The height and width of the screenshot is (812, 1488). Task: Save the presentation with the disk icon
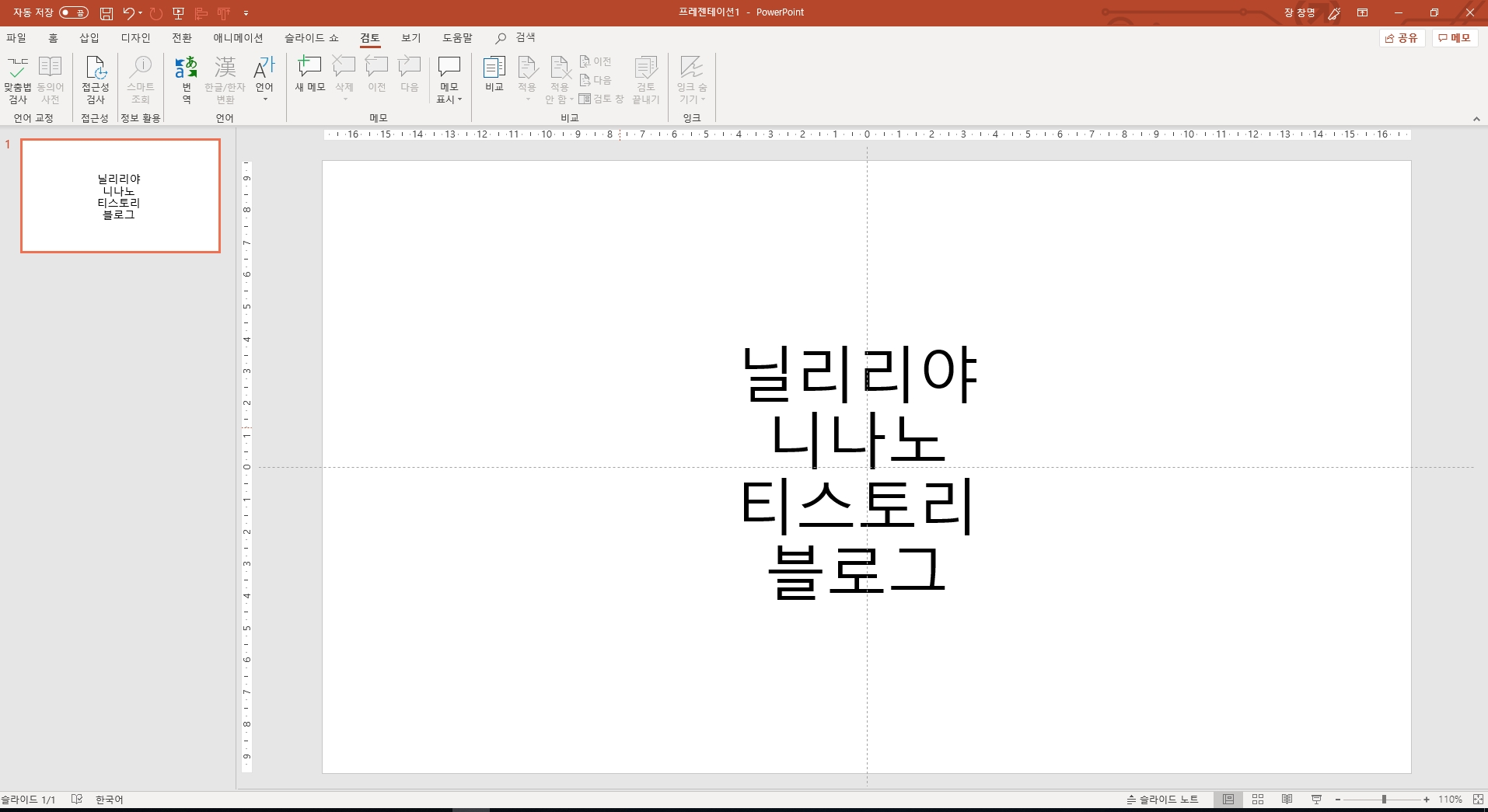pos(107,13)
